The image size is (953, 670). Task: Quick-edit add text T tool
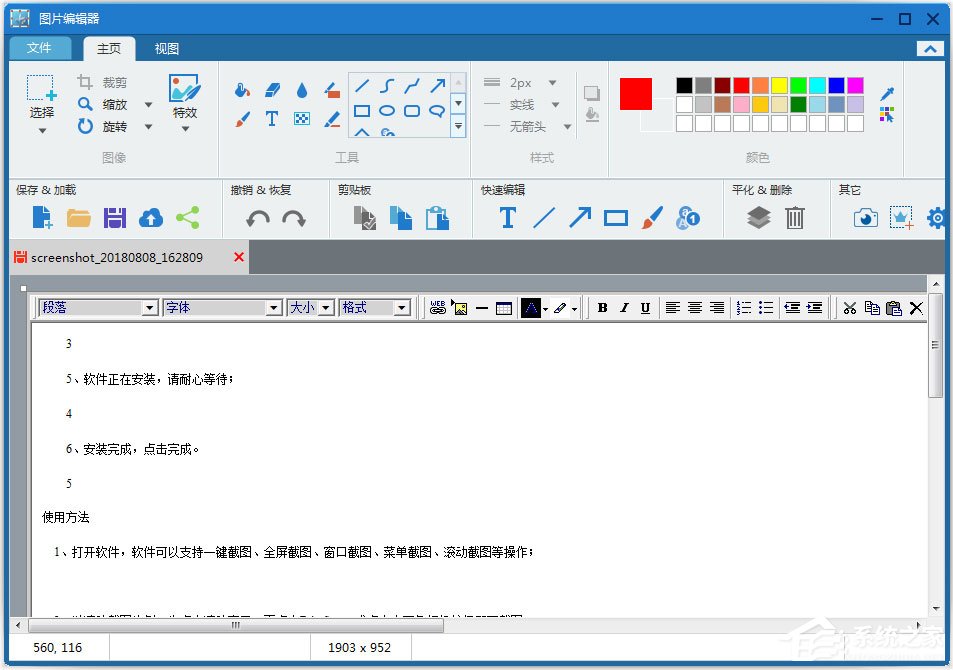tap(507, 218)
